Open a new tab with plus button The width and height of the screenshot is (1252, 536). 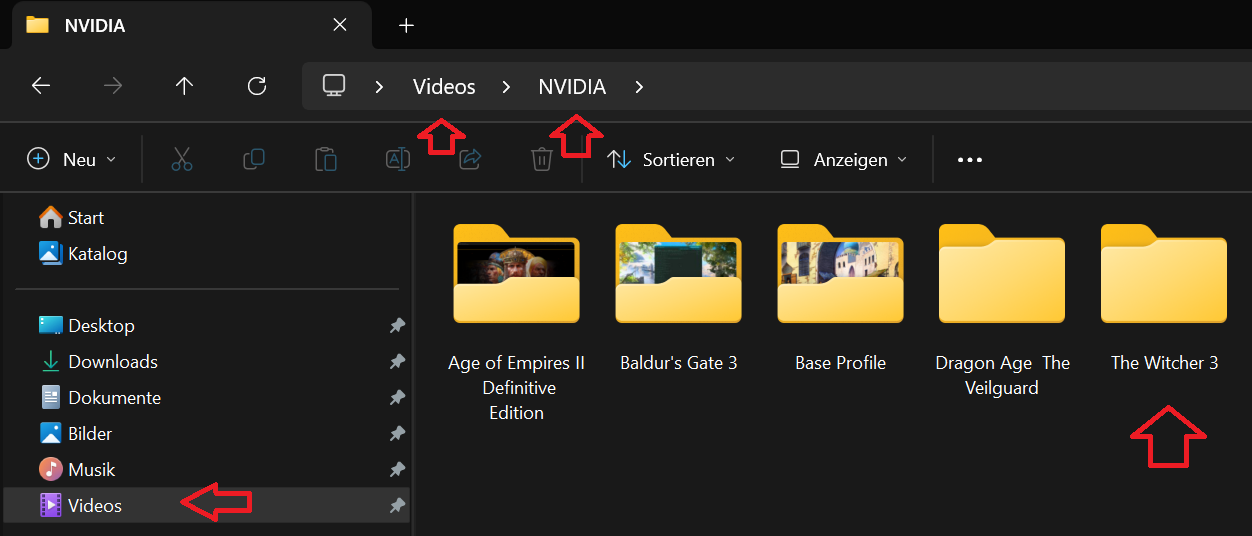(x=406, y=25)
